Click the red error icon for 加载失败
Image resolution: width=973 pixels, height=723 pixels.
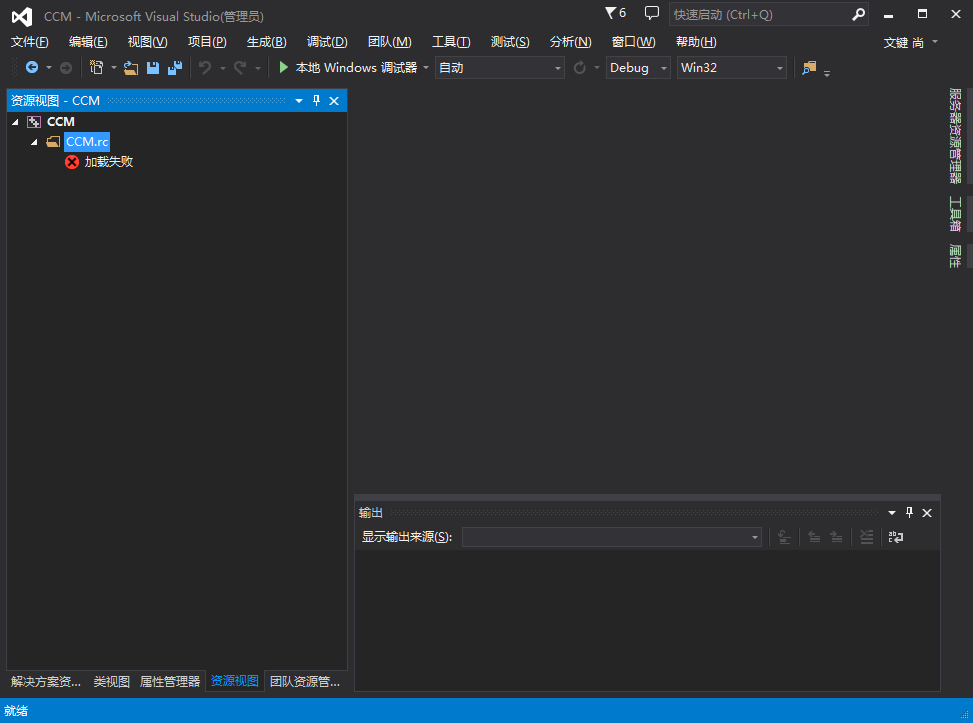coord(72,162)
